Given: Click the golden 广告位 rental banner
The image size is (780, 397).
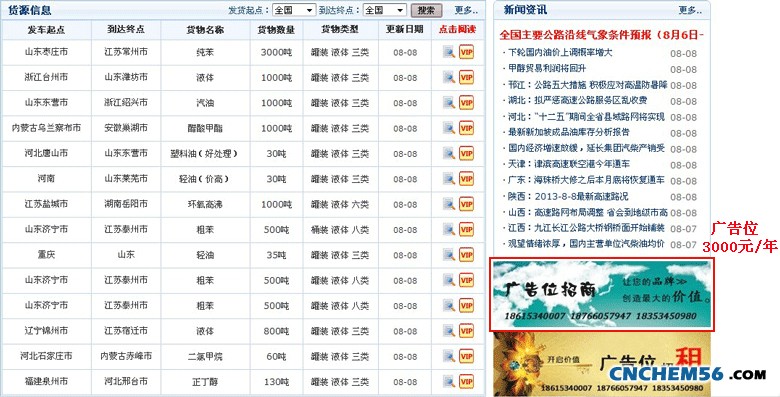Looking at the screenshot, I should (602, 364).
